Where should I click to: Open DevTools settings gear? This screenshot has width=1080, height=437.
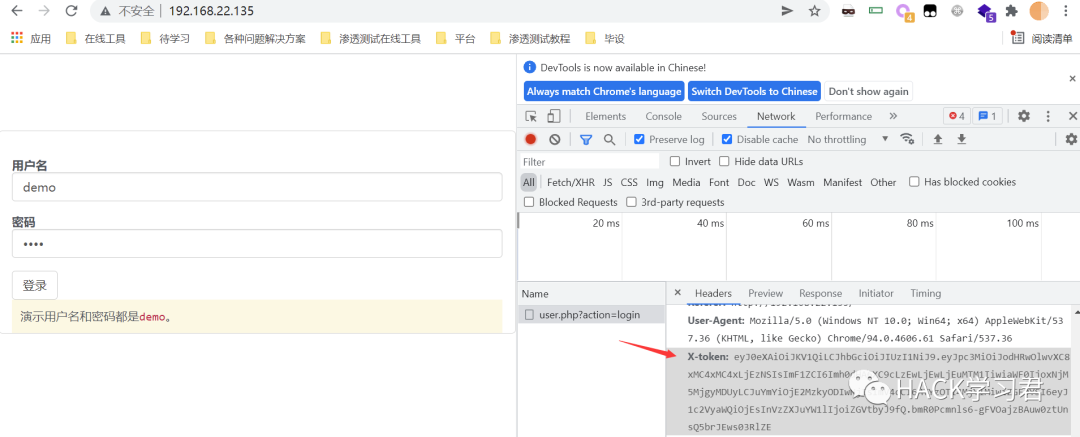click(x=1023, y=116)
